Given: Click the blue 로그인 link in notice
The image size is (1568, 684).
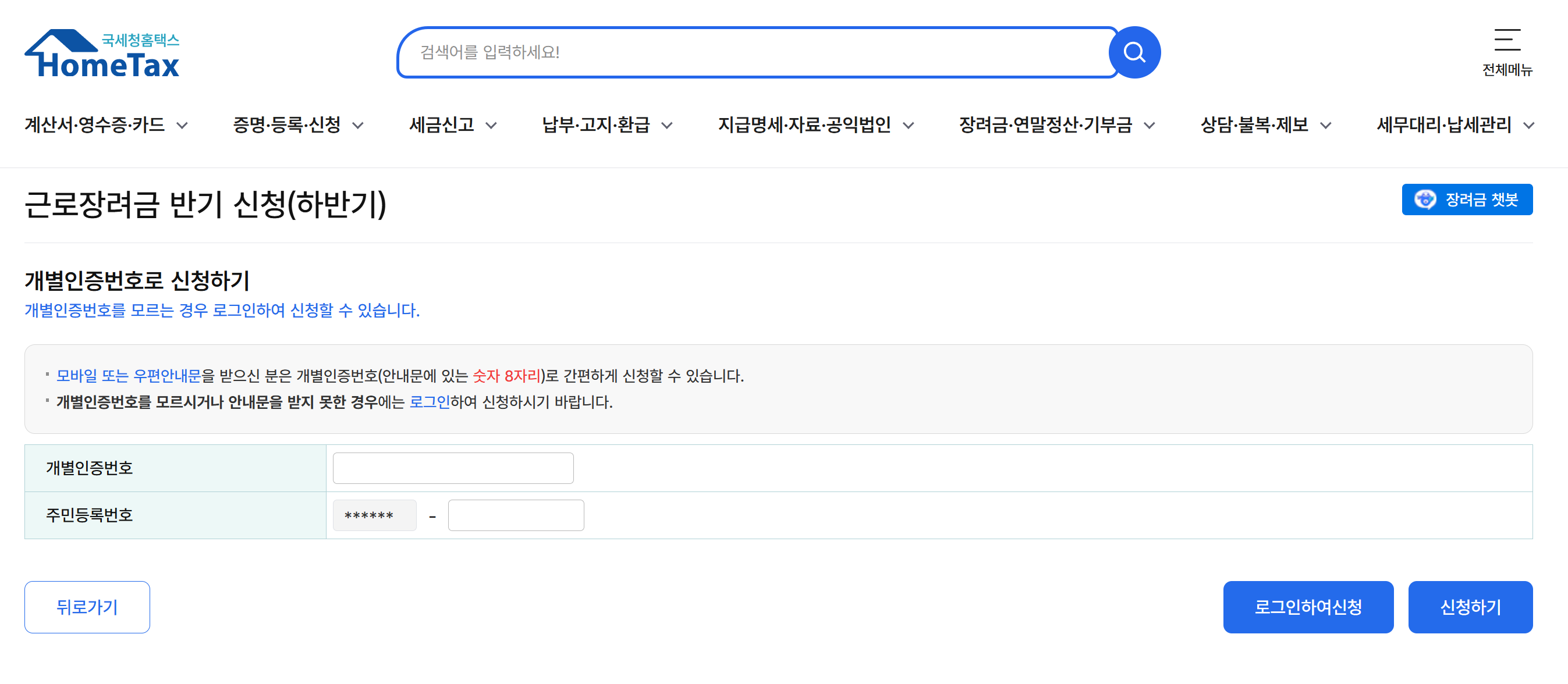Looking at the screenshot, I should pos(429,402).
